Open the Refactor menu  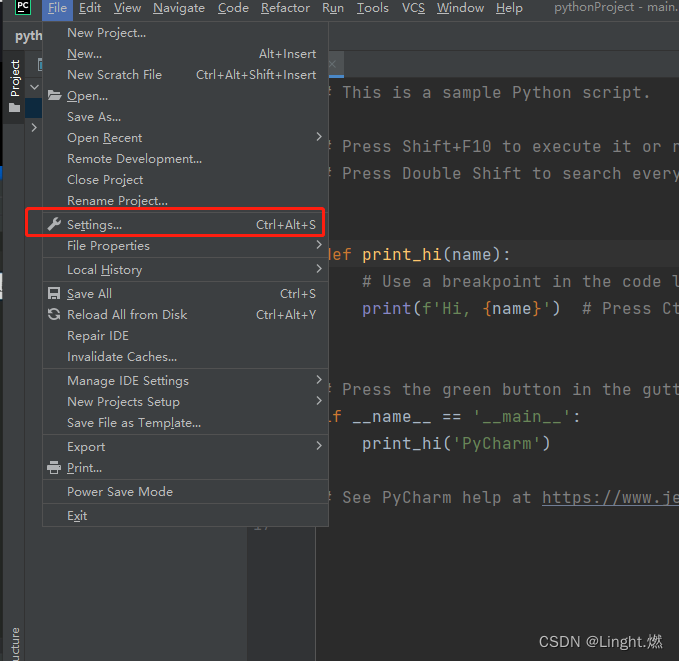(x=285, y=8)
